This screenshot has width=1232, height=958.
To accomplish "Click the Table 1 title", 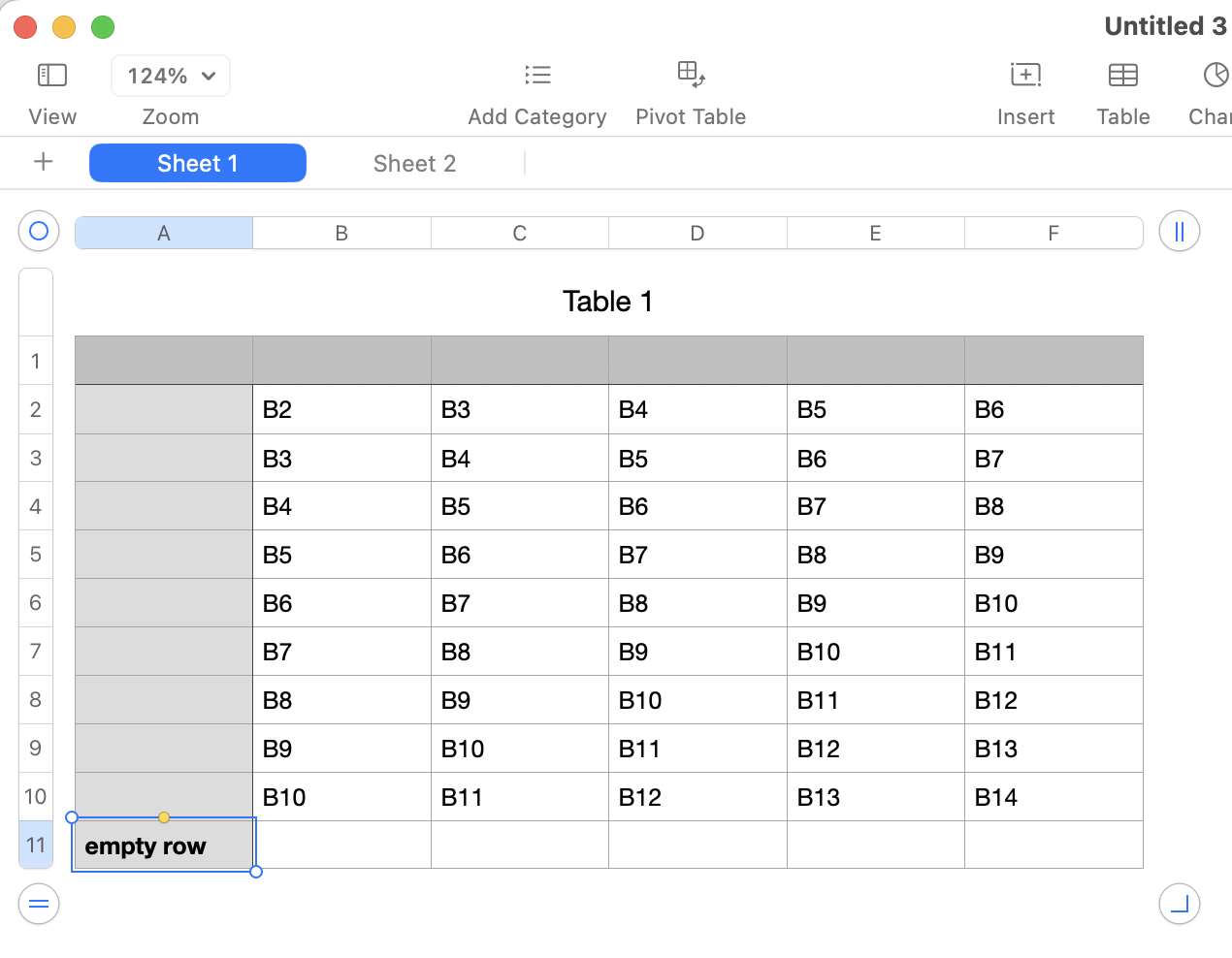I will point(608,302).
